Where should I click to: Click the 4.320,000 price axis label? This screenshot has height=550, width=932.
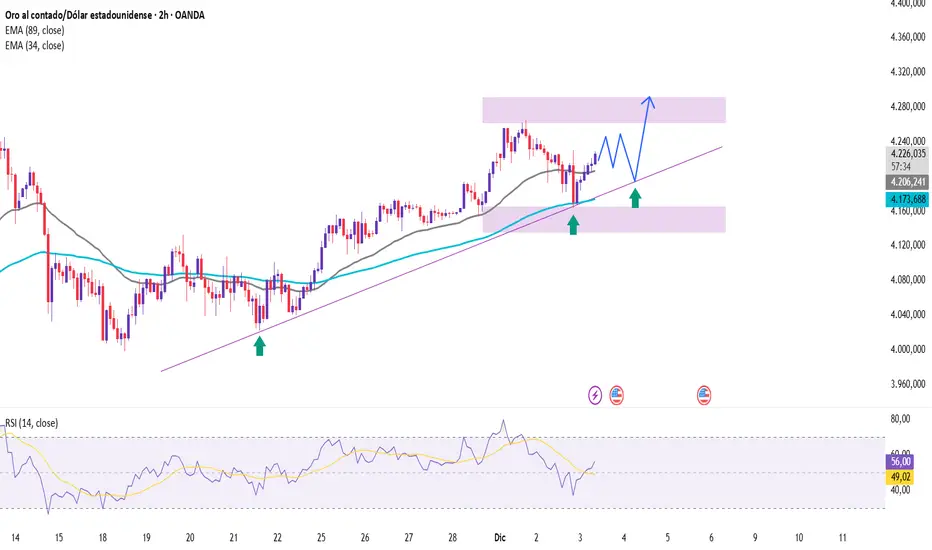point(908,72)
